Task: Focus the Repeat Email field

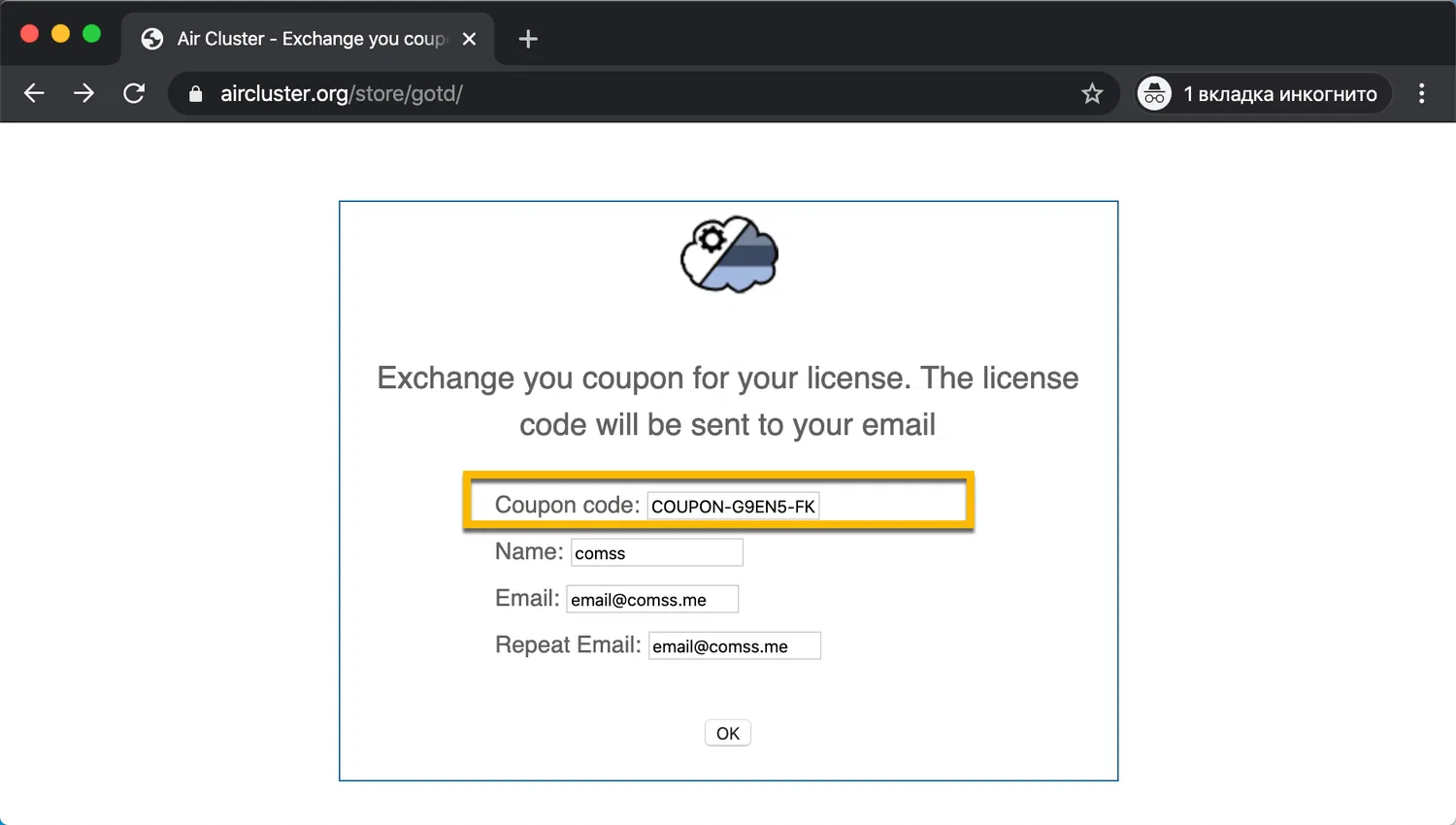Action: [x=735, y=645]
